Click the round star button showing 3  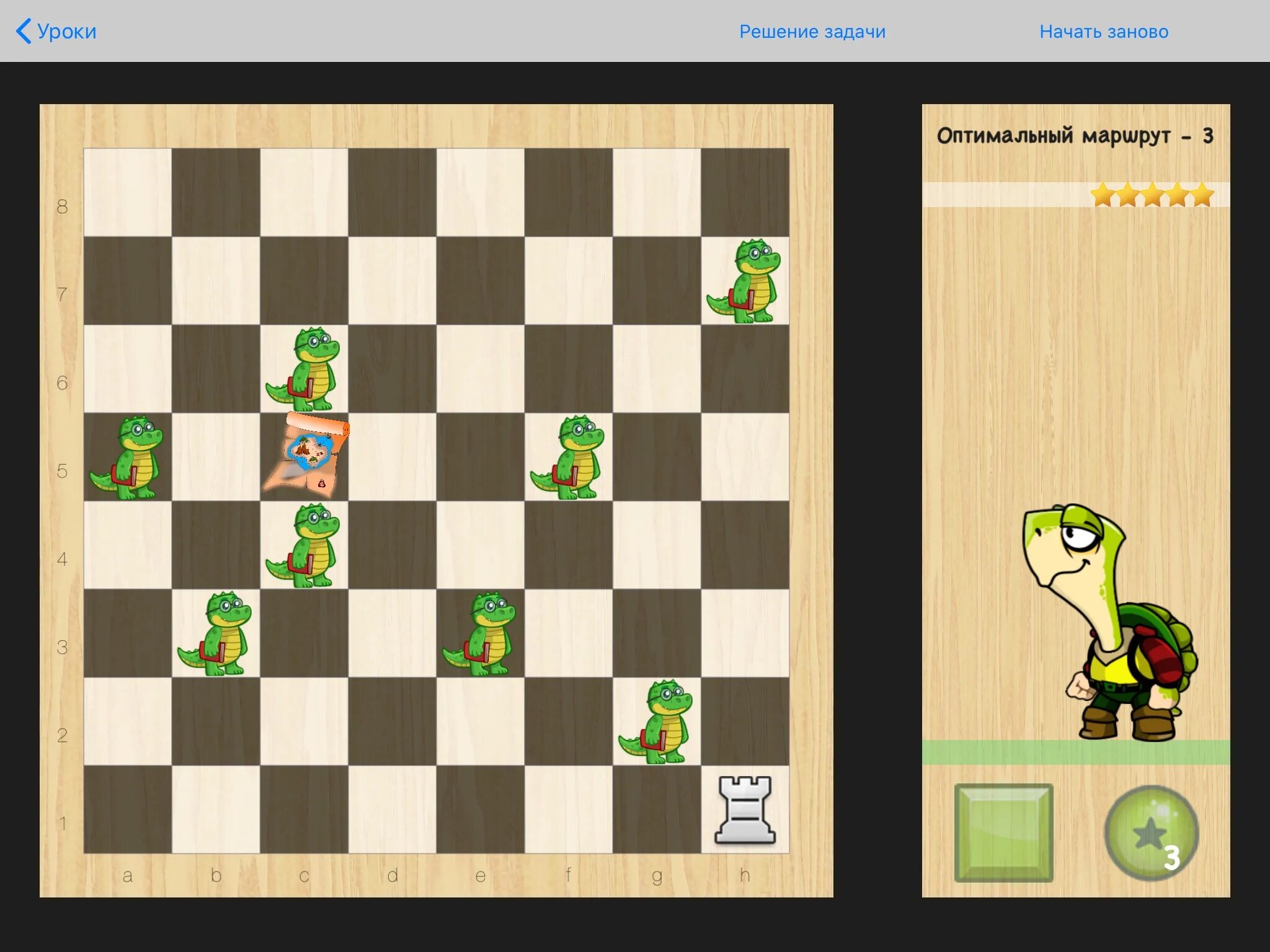[x=1152, y=832]
